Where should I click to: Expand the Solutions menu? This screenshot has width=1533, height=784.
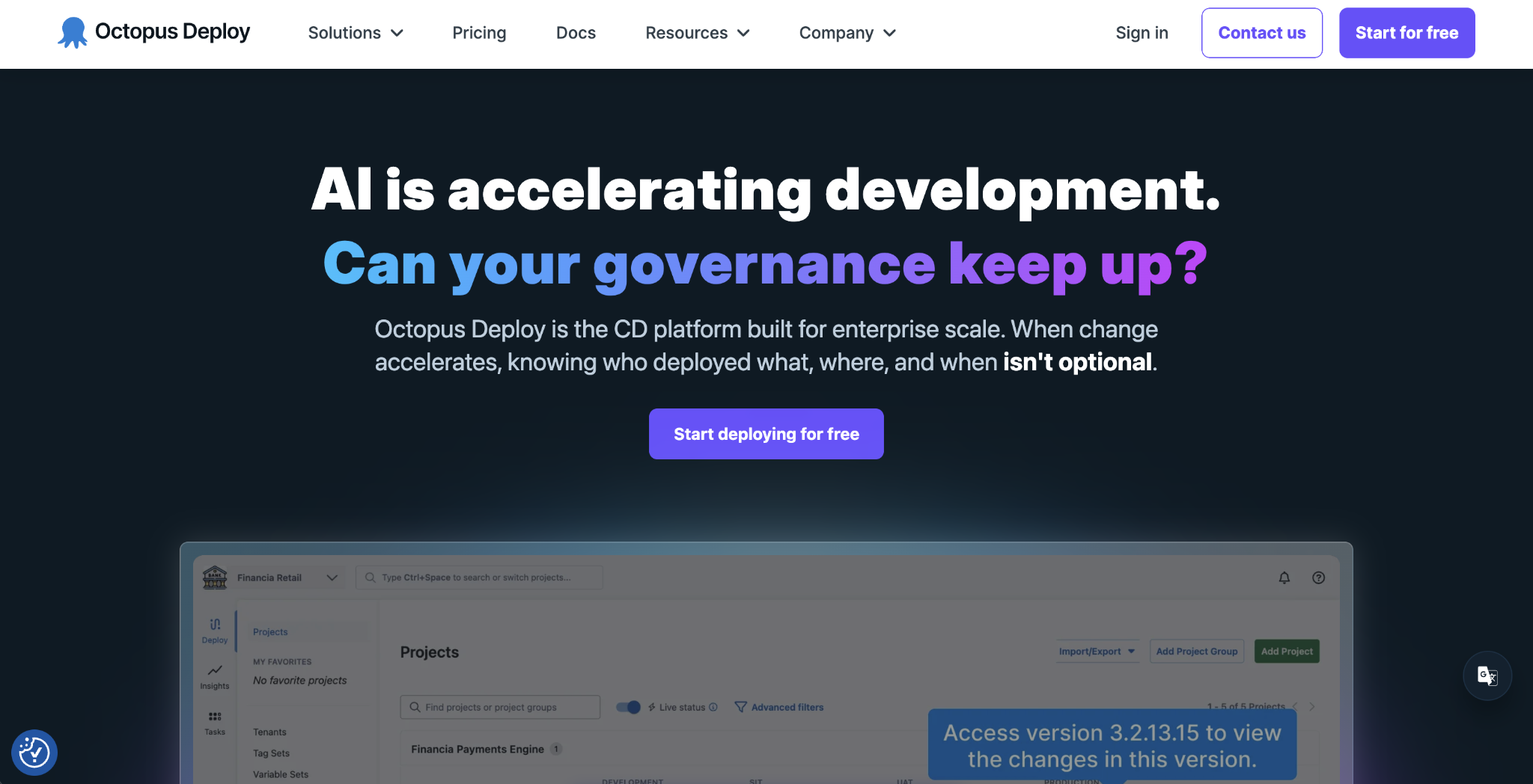[x=356, y=33]
